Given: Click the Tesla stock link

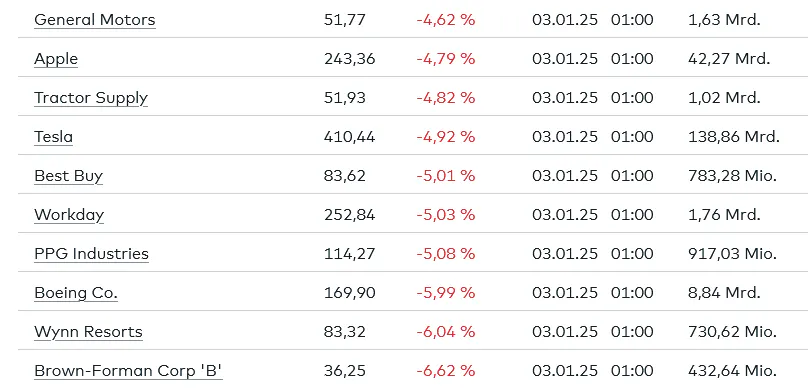Looking at the screenshot, I should pyautogui.click(x=53, y=137).
